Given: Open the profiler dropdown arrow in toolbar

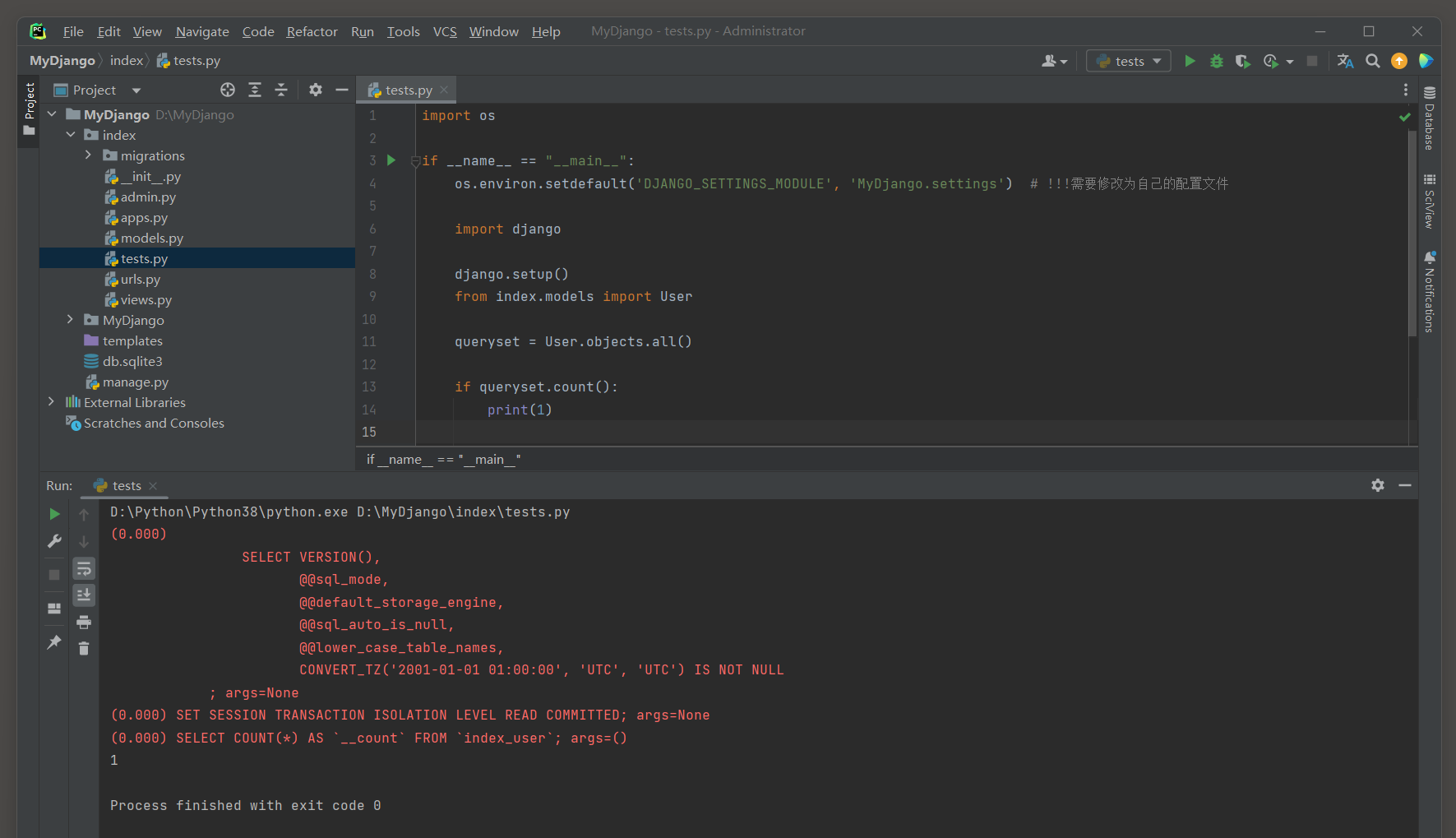Looking at the screenshot, I should (x=1290, y=62).
